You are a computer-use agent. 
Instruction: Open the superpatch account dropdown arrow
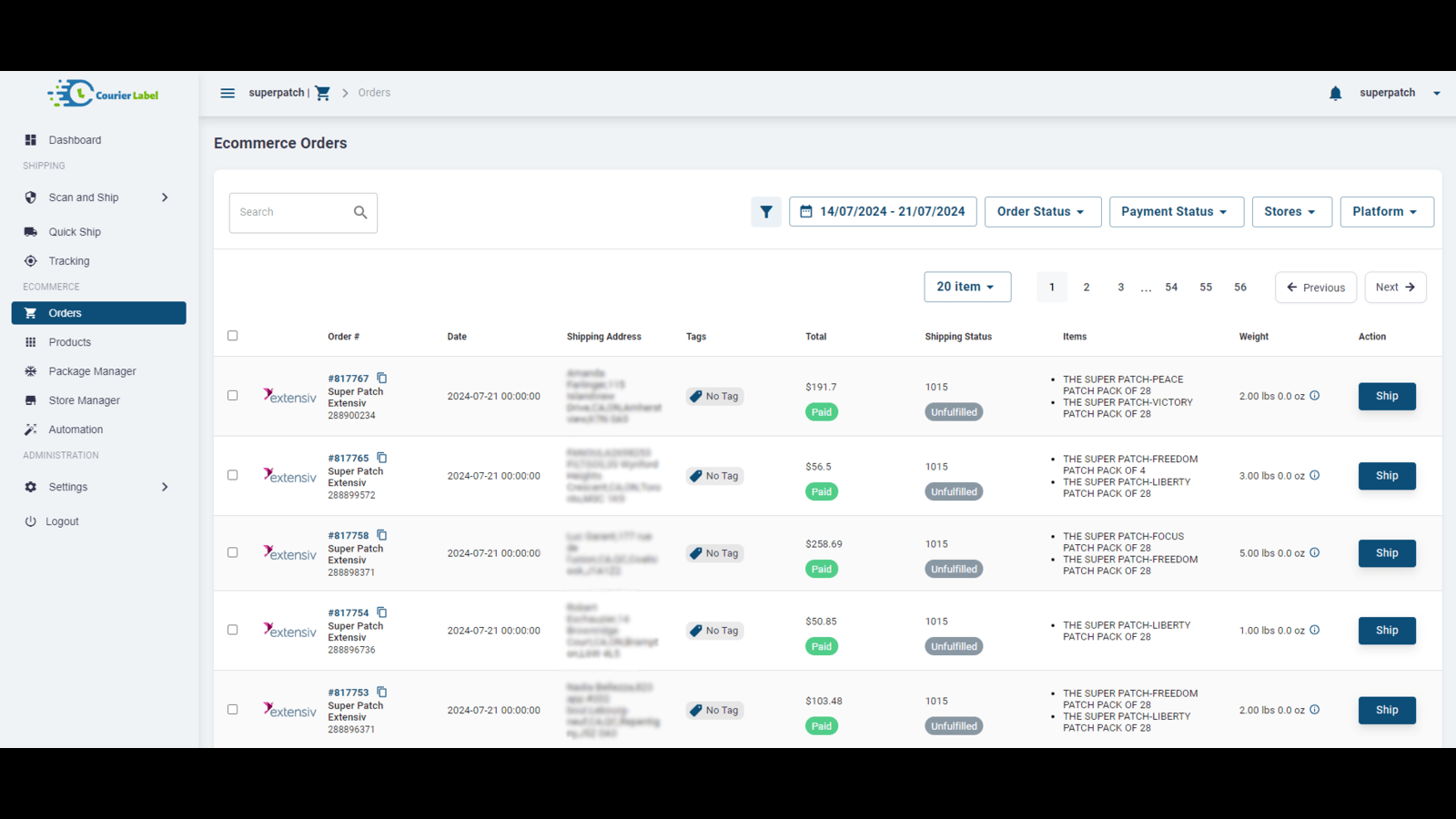pos(1437,93)
